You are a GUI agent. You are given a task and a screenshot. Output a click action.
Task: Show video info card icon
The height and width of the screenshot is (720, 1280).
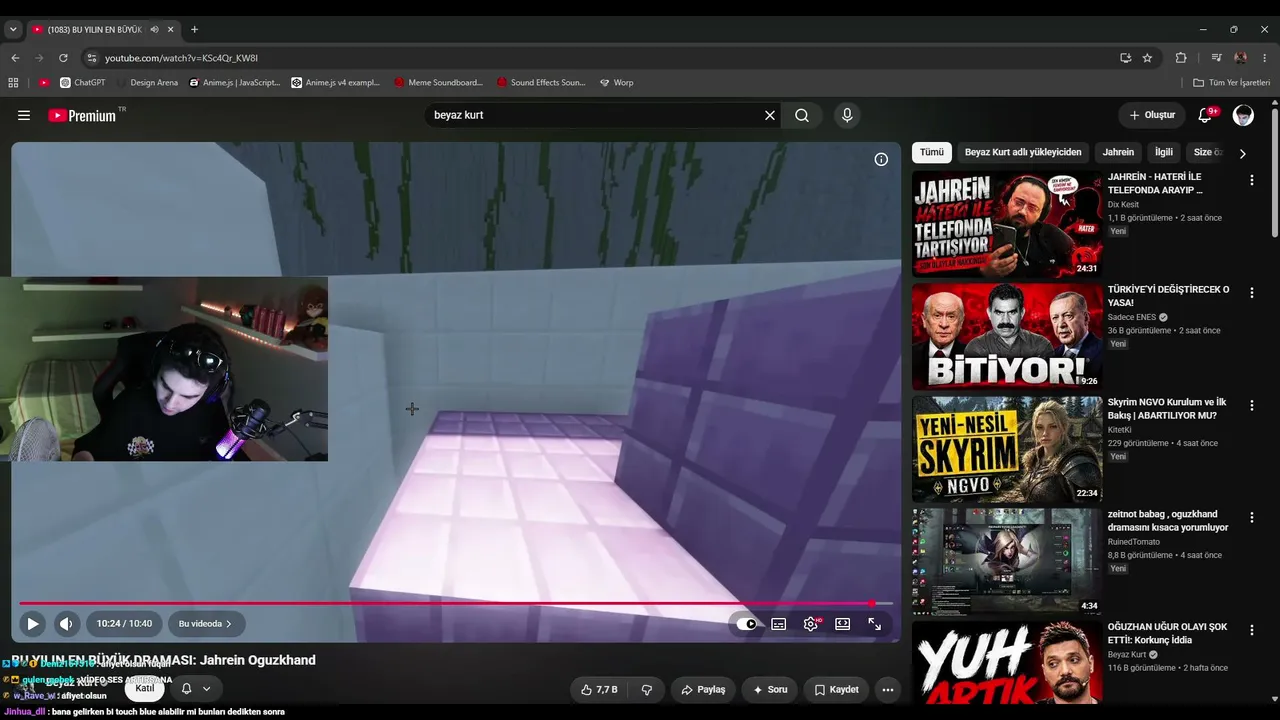pos(881,159)
